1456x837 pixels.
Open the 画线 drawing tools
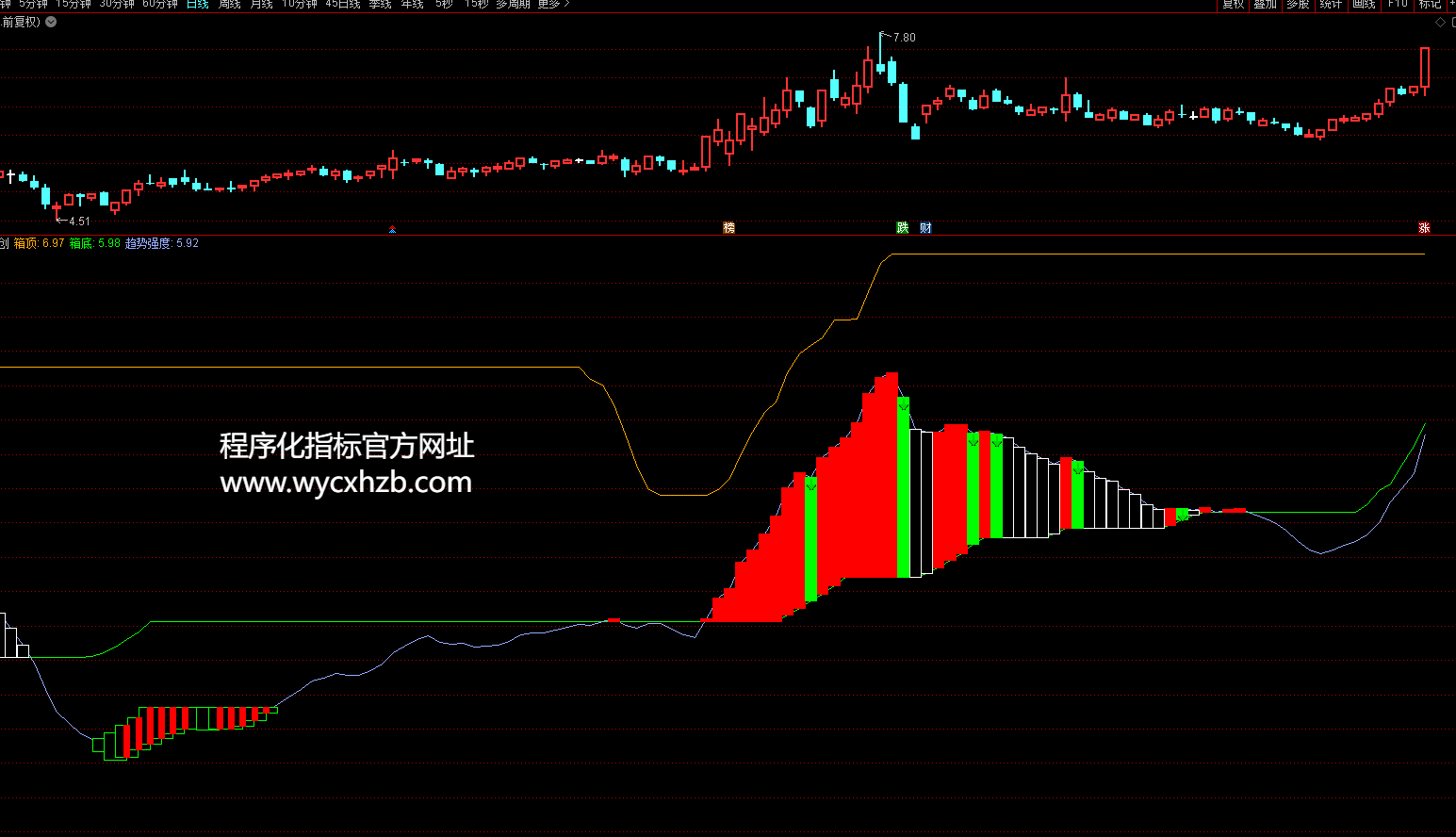(1364, 4)
